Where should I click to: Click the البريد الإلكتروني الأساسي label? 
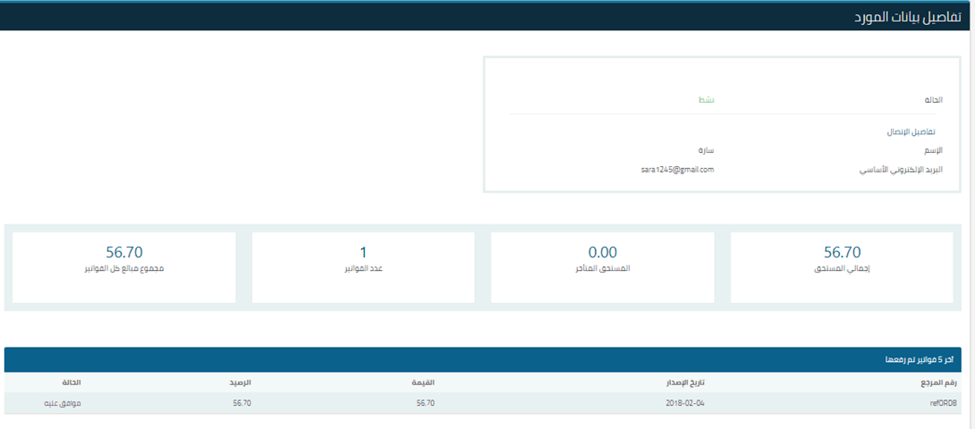(x=900, y=170)
